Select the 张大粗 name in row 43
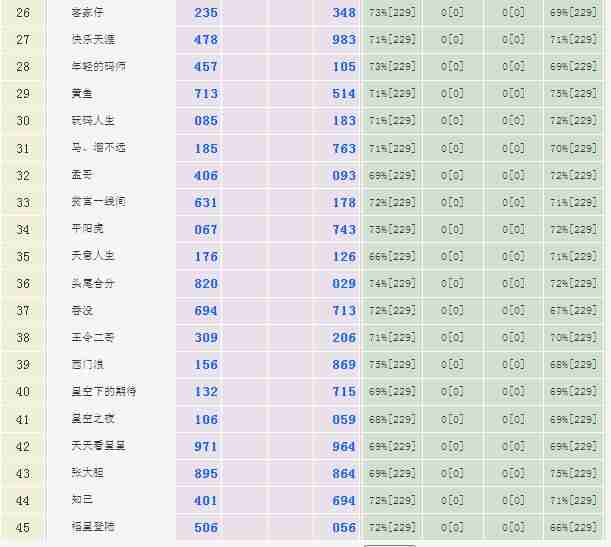611x547 pixels. tap(89, 473)
